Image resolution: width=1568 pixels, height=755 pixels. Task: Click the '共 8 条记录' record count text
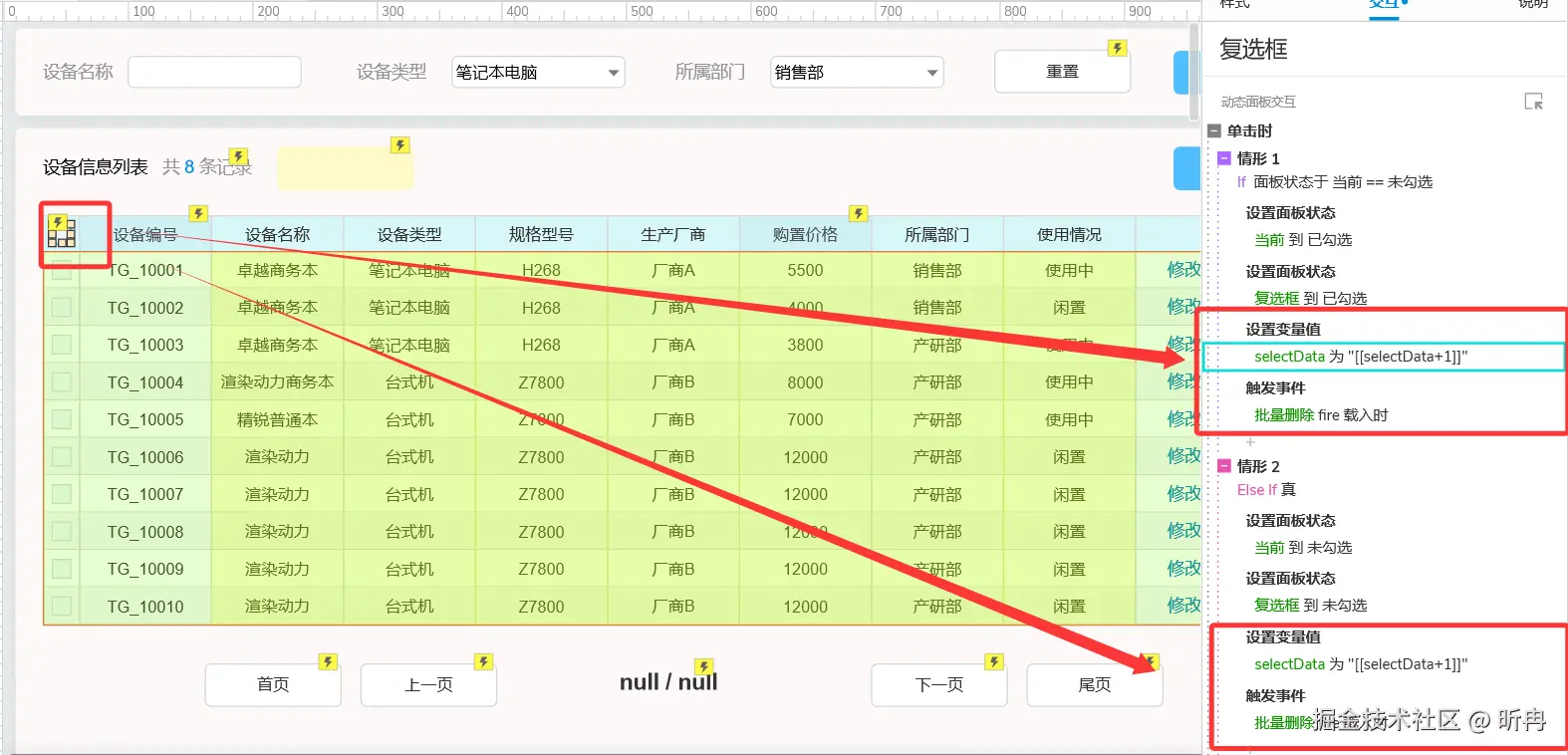coord(207,167)
